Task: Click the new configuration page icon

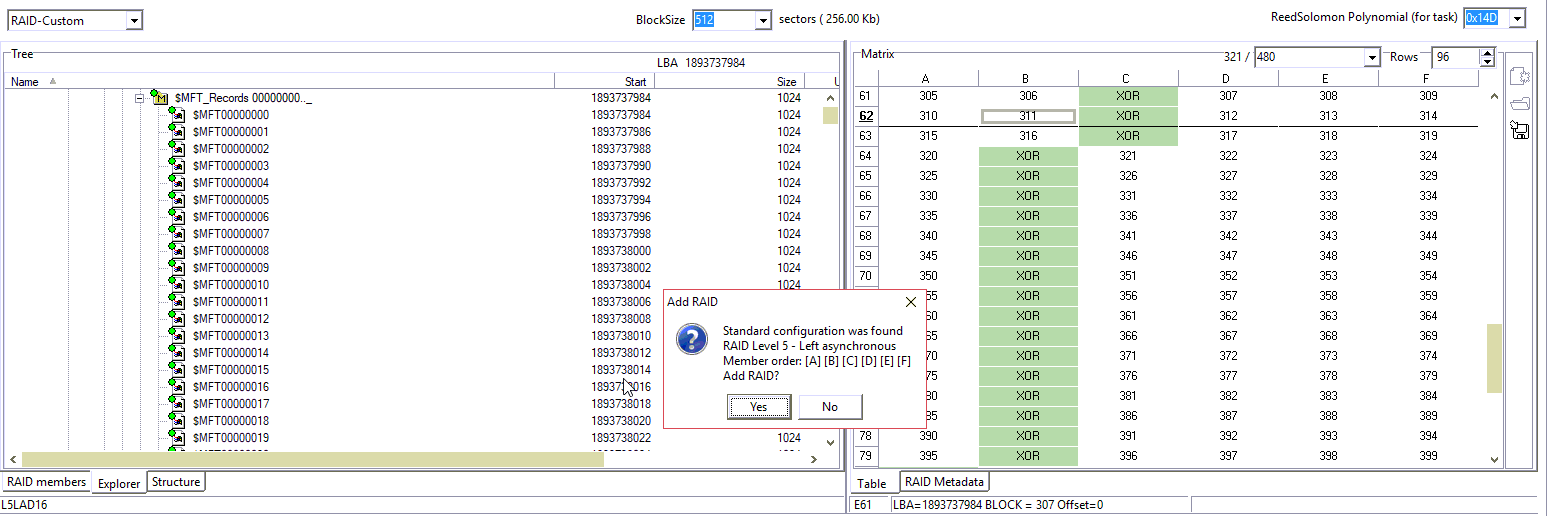Action: [1520, 76]
